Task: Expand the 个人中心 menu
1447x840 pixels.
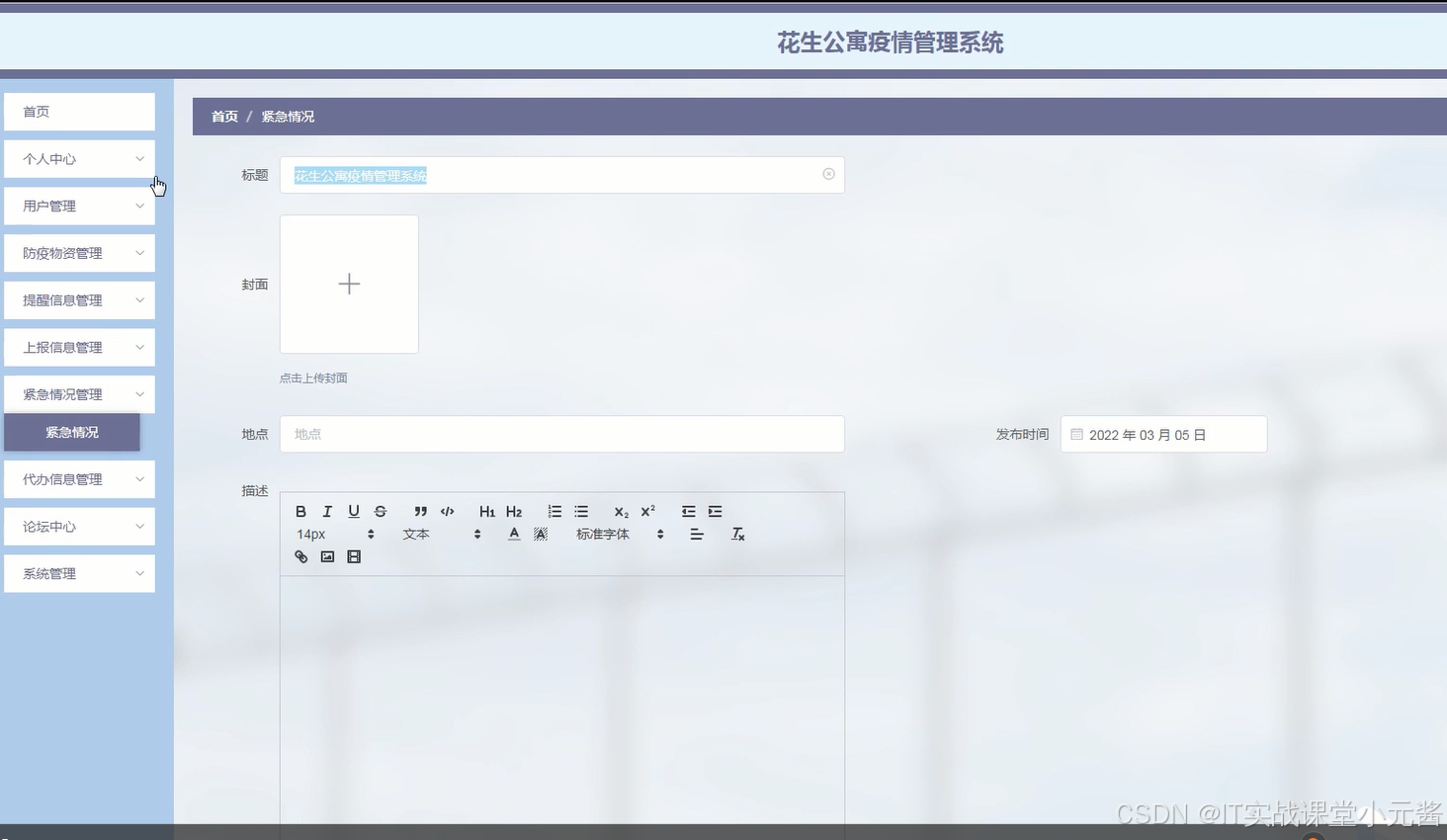Action: (79, 159)
